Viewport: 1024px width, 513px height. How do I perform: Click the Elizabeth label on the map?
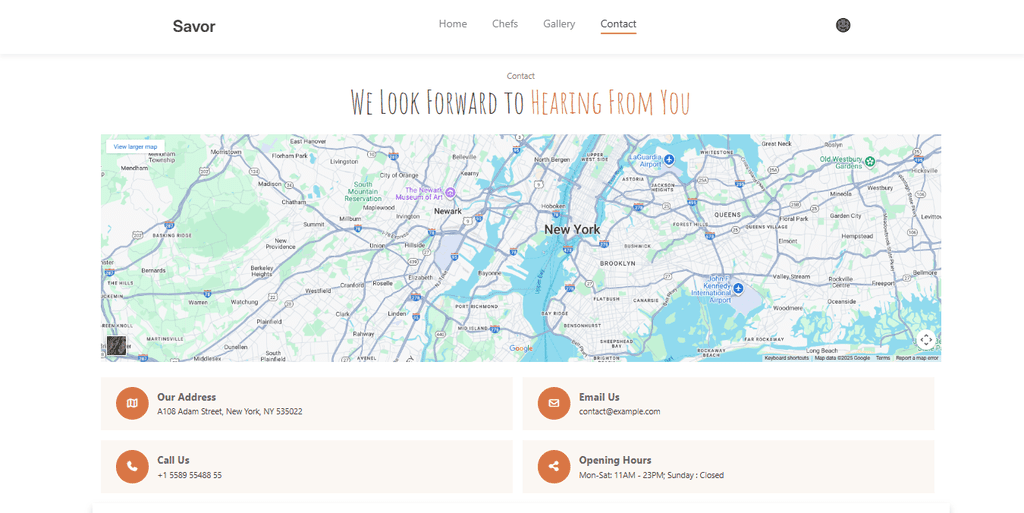pos(420,277)
